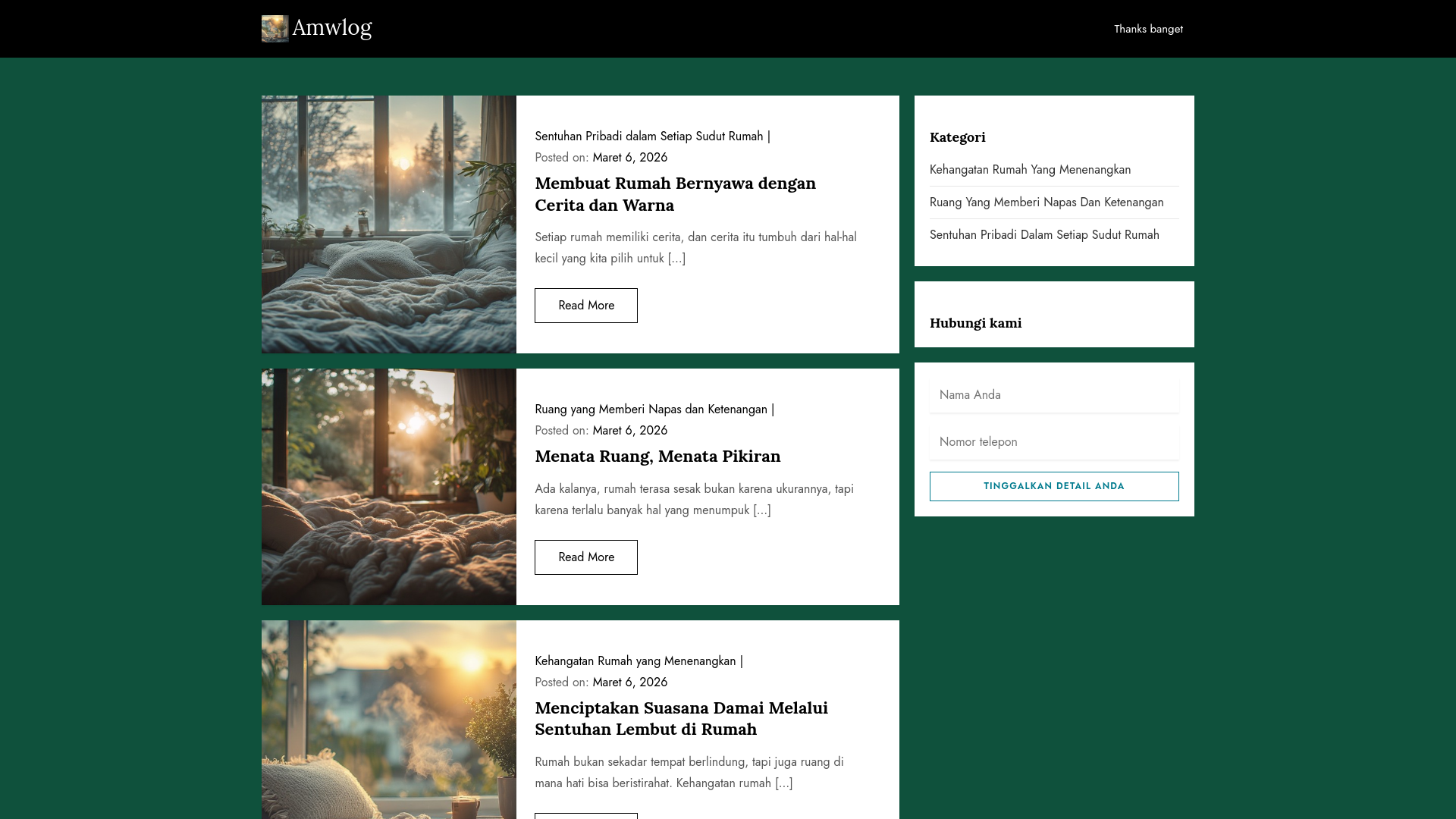Screen dimensions: 1456x819
Task: Click the Maret 6, 2026 date on Menciptakan Suasana post
Action: point(629,682)
